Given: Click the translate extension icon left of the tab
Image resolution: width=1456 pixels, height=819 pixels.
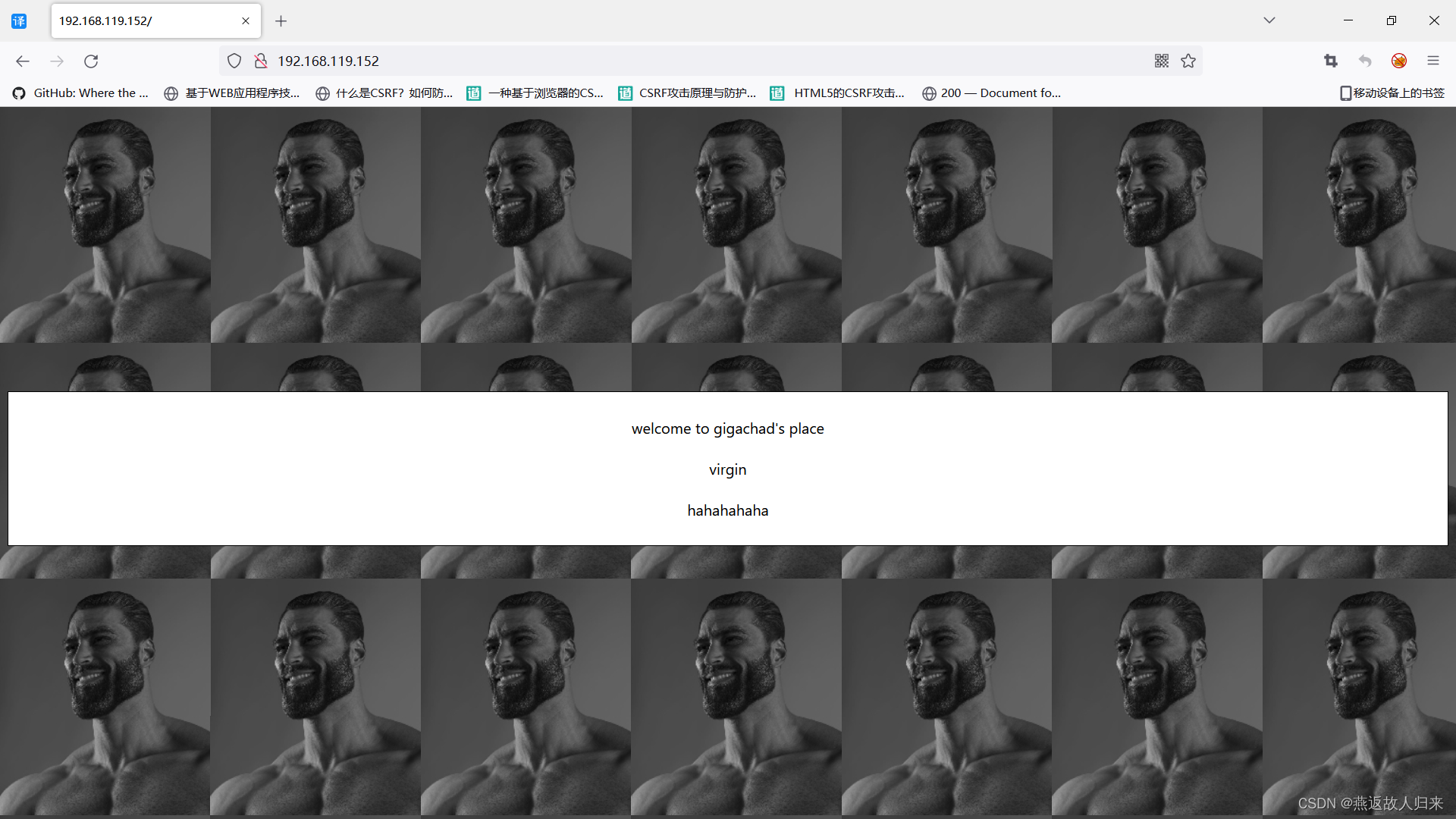Looking at the screenshot, I should (19, 21).
